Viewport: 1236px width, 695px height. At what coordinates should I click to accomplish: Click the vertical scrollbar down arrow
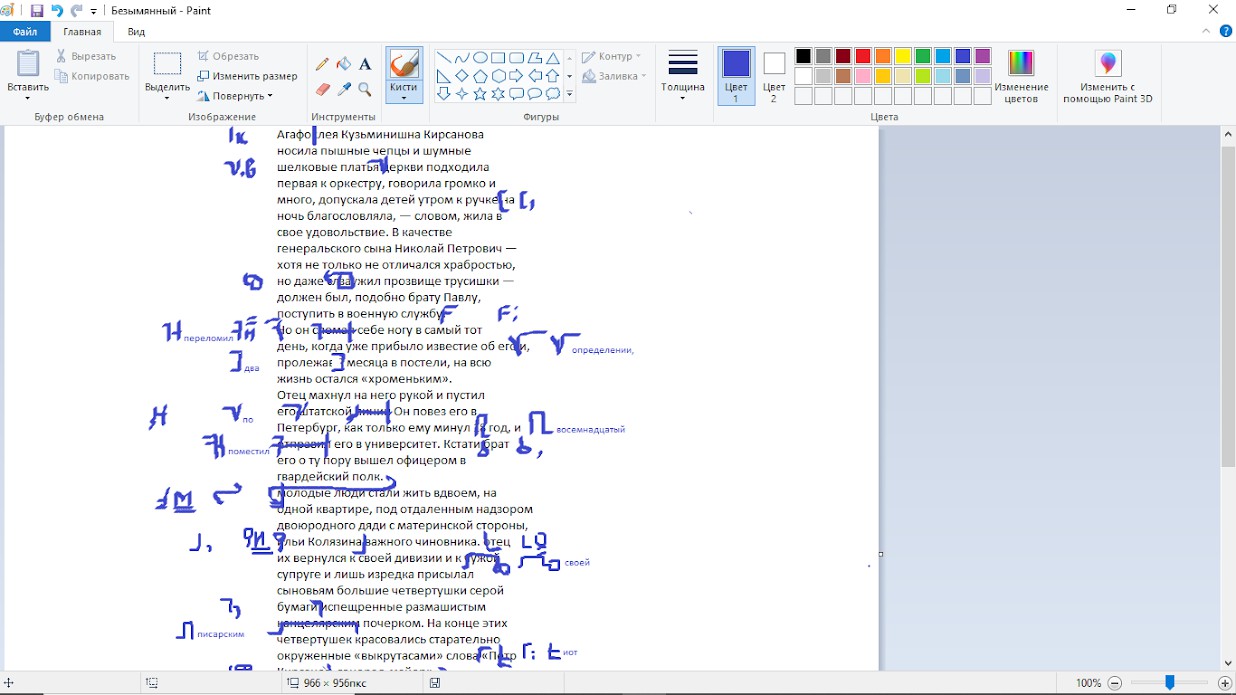click(x=1228, y=662)
